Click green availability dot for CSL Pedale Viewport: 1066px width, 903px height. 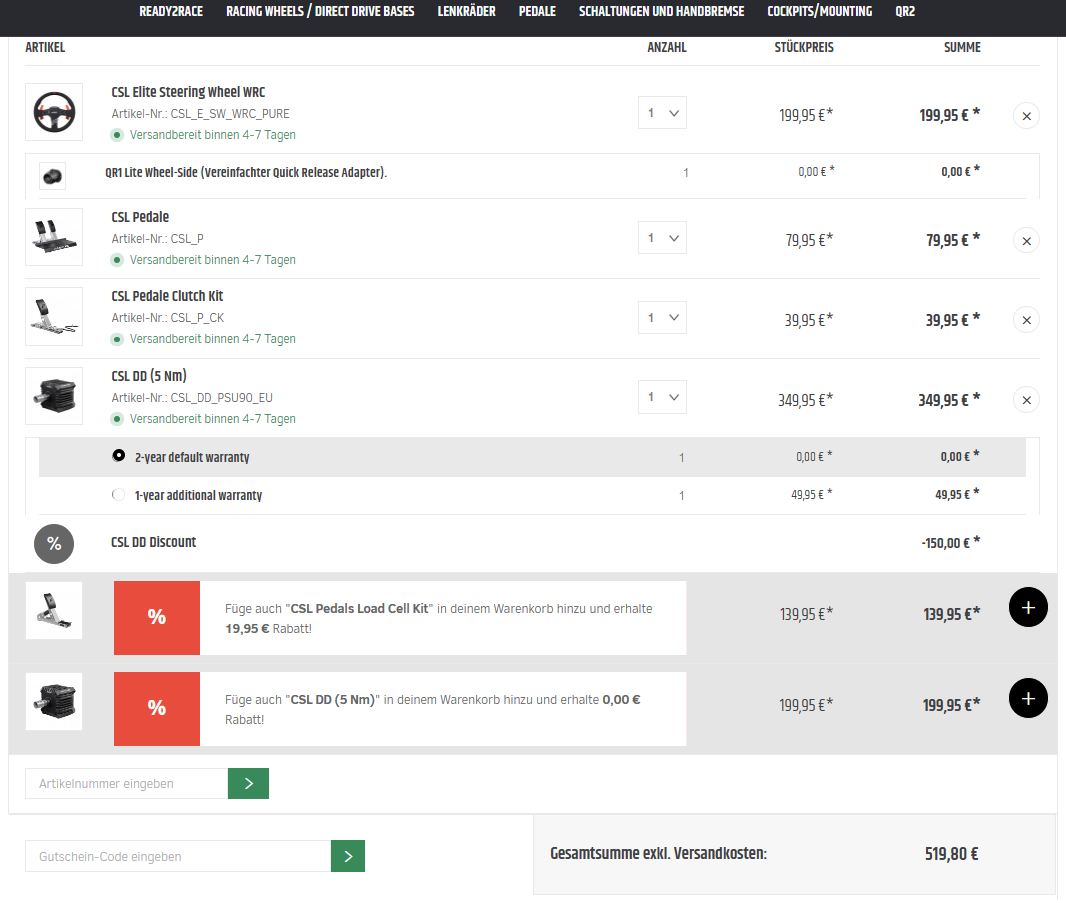(117, 260)
